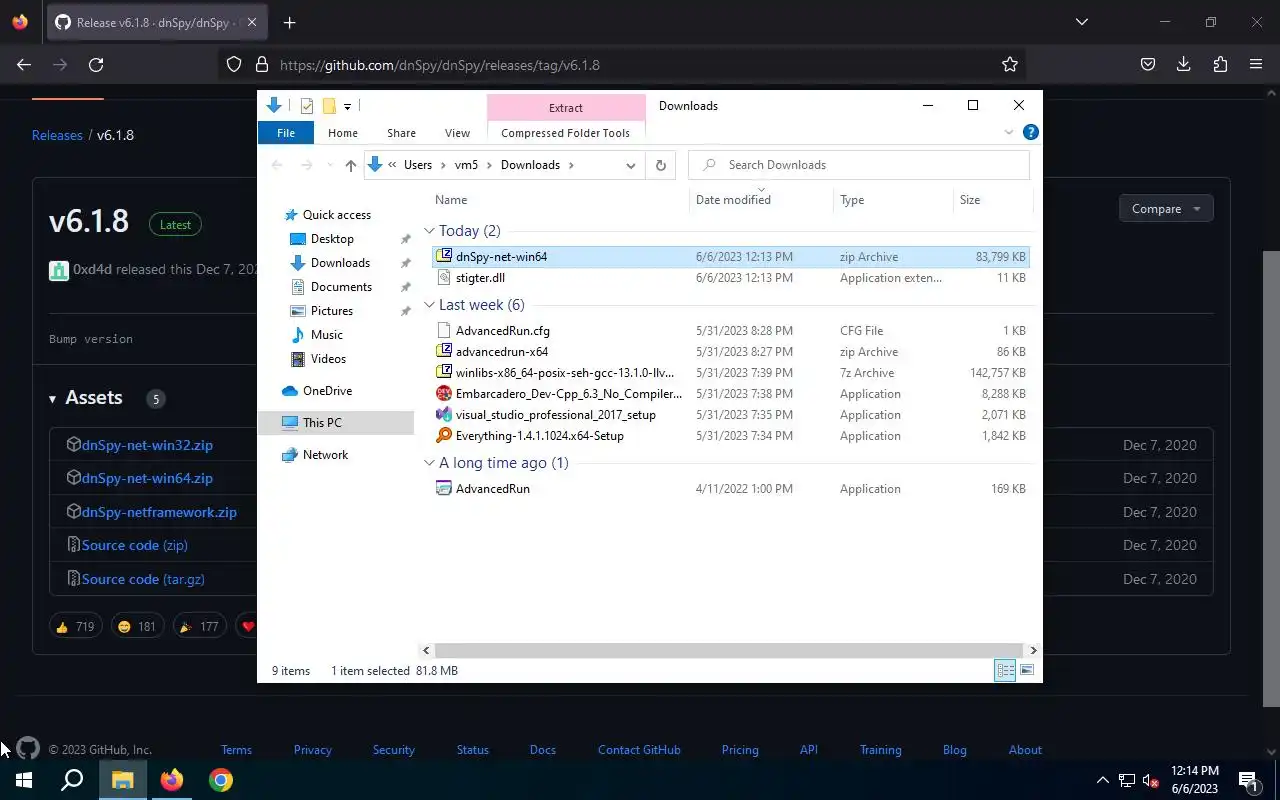
Task: Open the View ribbon tab
Action: click(457, 133)
